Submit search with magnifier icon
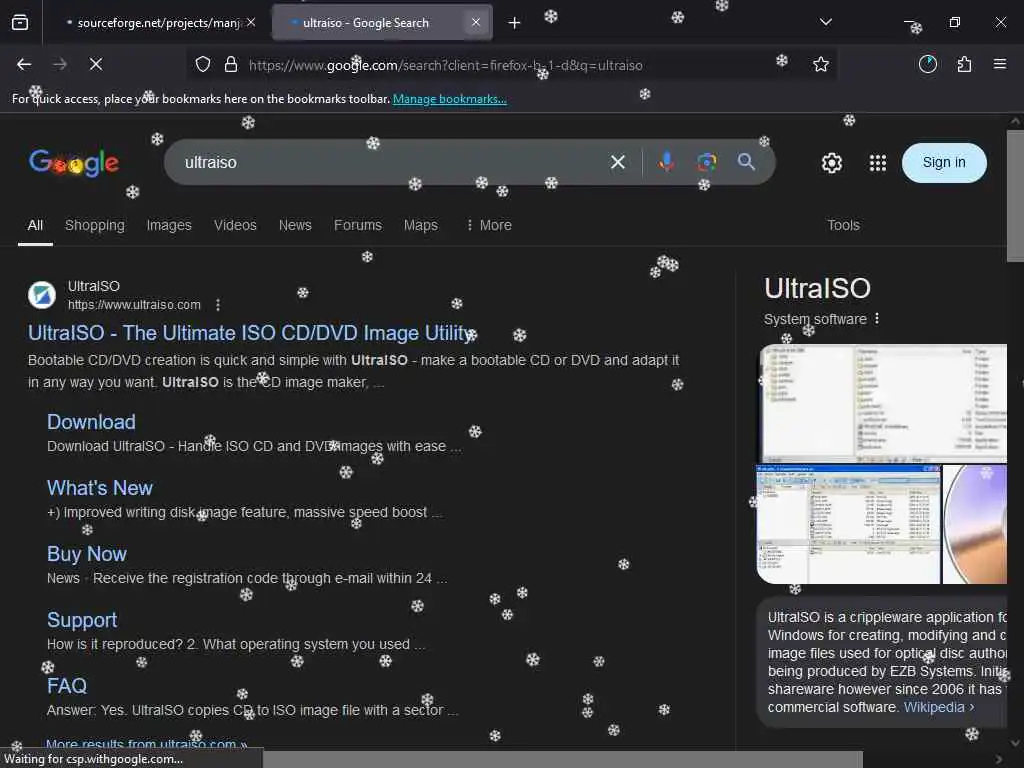Screen dimensions: 1024x768 coord(746,161)
